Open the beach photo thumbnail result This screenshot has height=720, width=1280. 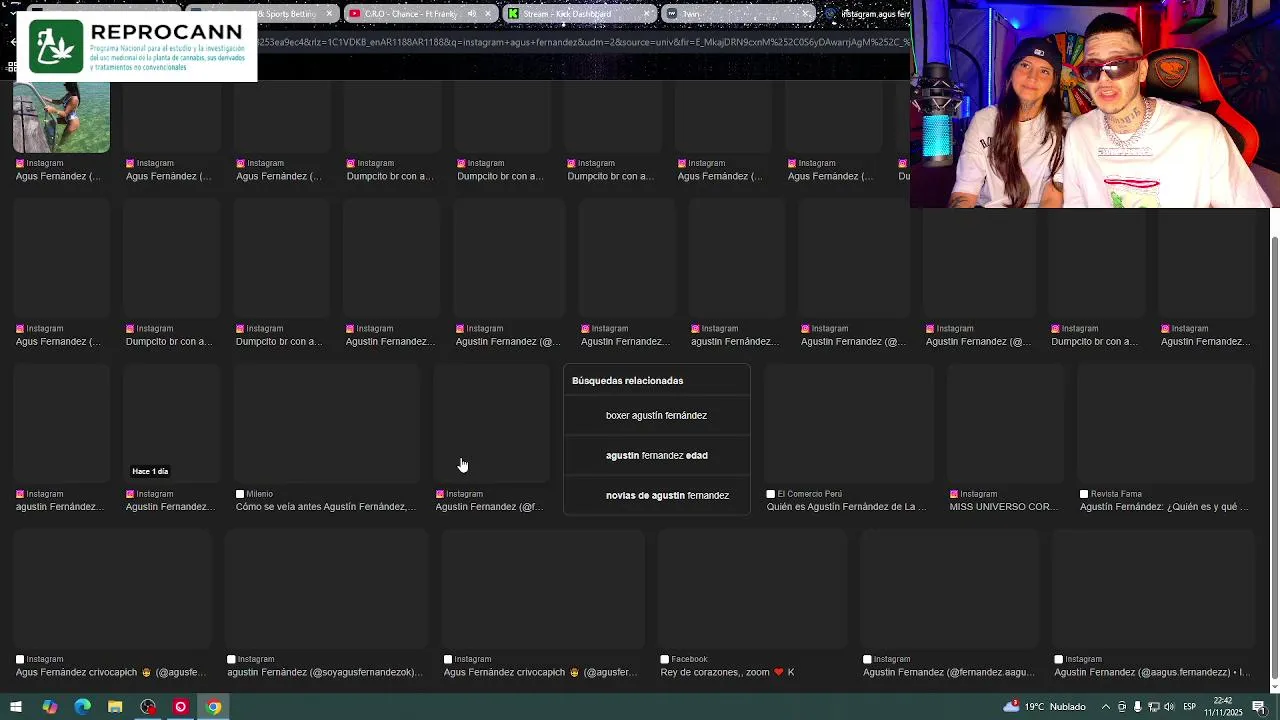click(x=61, y=117)
